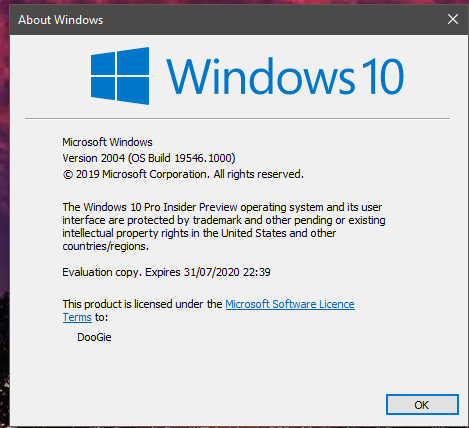Open the Microsoft Software Licence link

290,304
